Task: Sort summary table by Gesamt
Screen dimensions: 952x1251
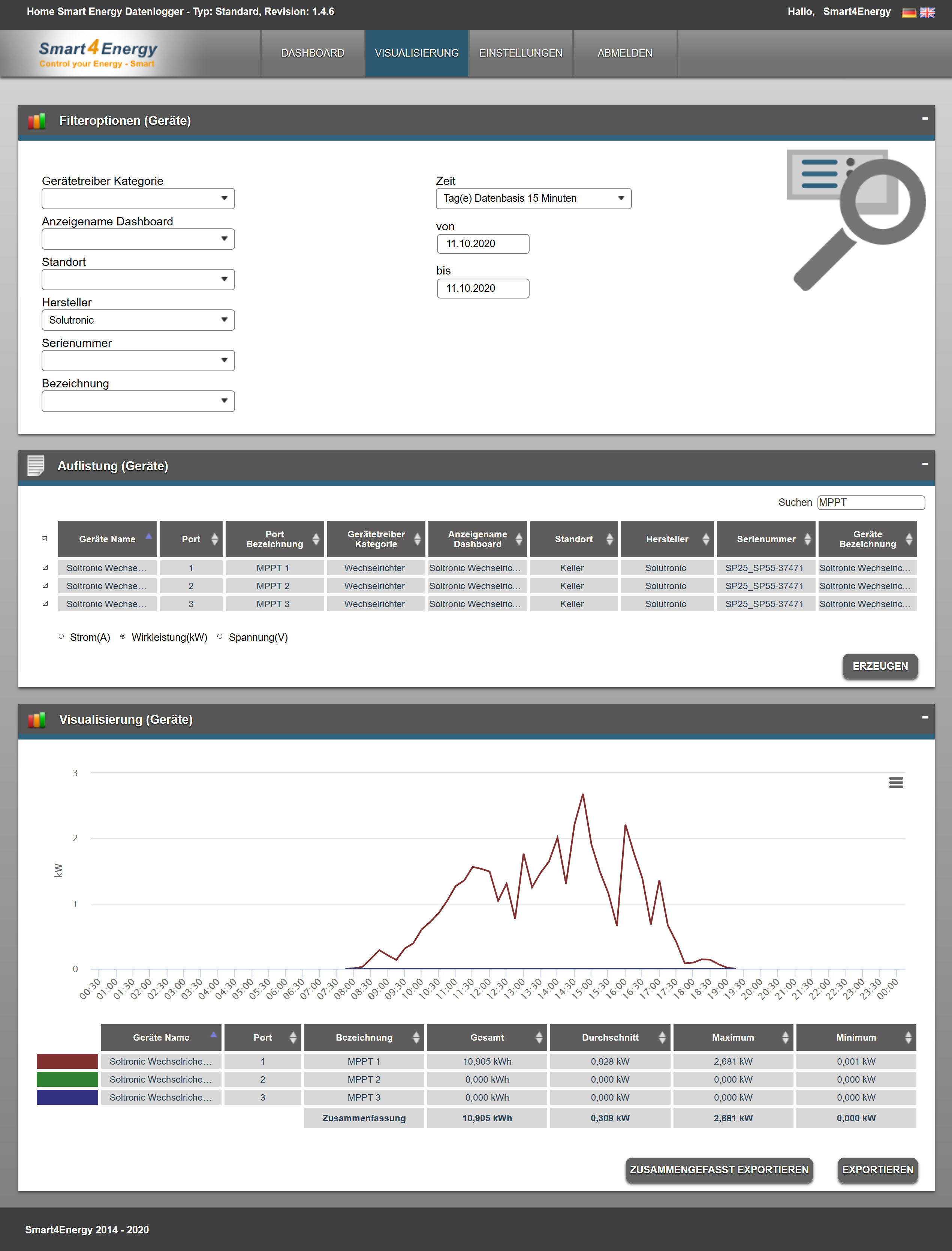Action: pyautogui.click(x=487, y=1037)
